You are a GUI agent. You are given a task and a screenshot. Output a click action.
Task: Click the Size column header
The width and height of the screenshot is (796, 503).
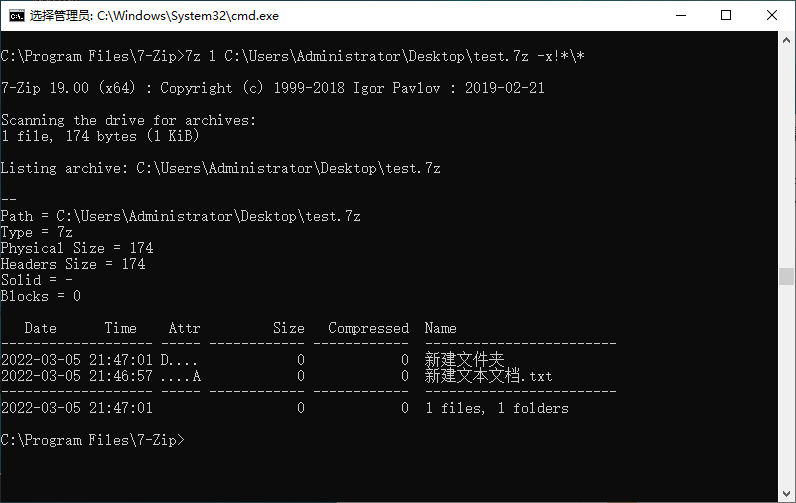(x=288, y=328)
